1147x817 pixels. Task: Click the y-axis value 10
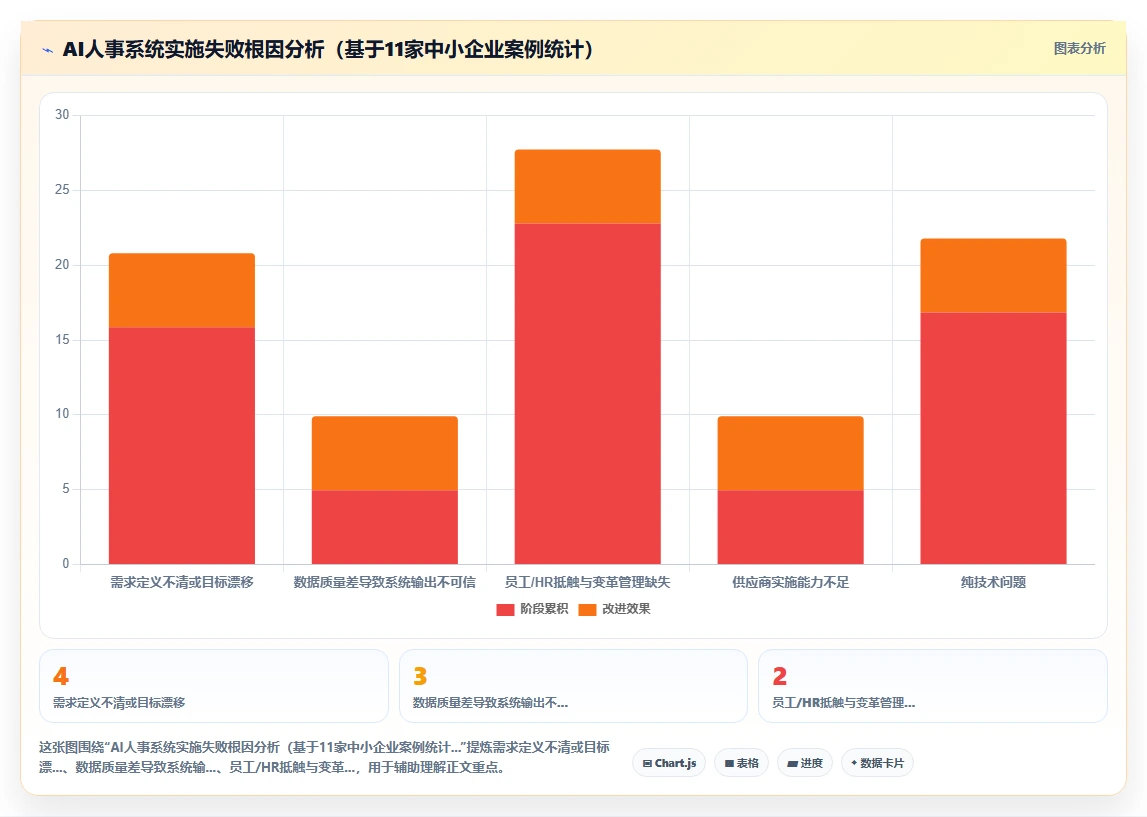pyautogui.click(x=62, y=414)
